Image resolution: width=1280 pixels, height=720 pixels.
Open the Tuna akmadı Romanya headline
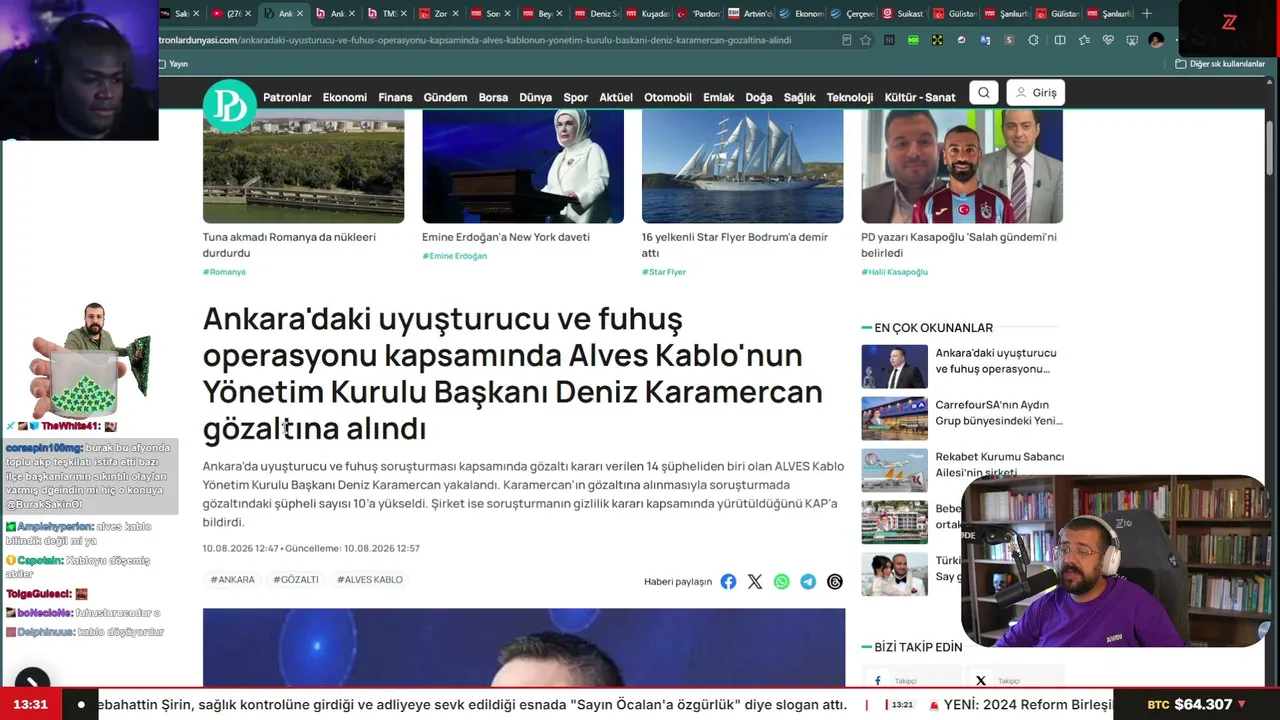click(290, 245)
